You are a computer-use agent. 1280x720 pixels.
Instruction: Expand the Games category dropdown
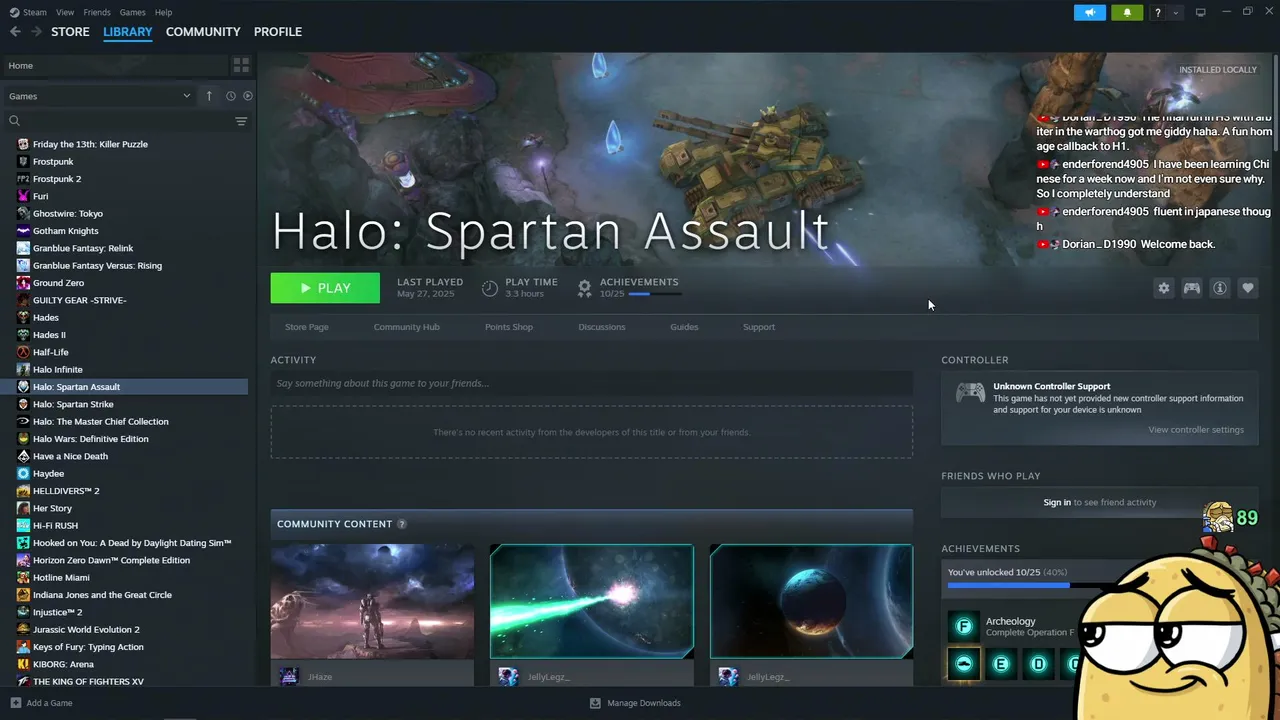coord(186,96)
